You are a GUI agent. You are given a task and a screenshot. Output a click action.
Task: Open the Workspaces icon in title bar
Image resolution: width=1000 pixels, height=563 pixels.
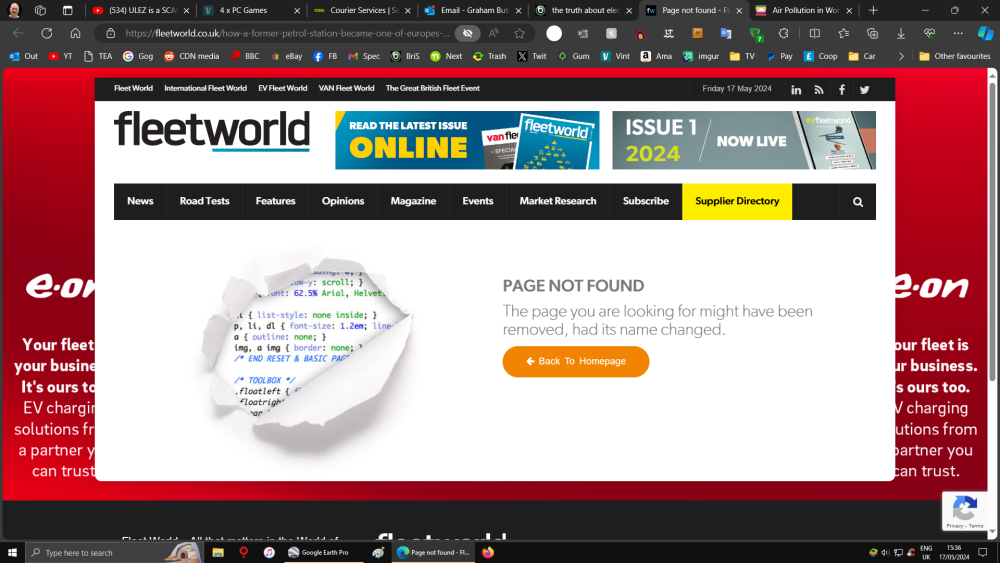tap(40, 10)
